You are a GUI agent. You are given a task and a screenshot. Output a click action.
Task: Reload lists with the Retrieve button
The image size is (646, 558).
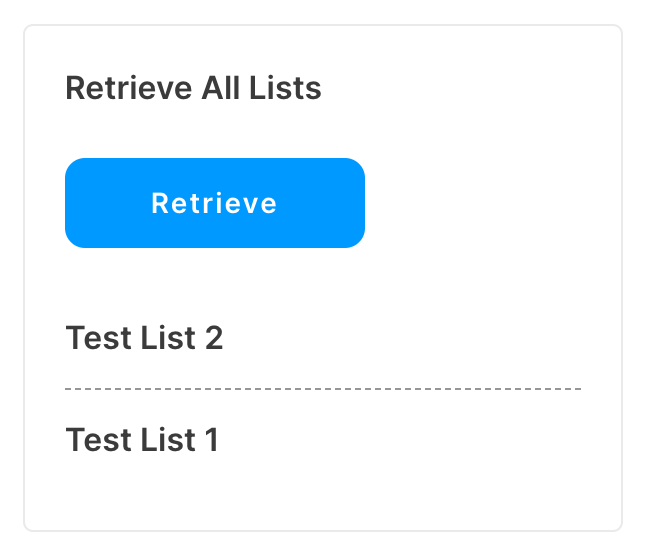pyautogui.click(x=215, y=203)
